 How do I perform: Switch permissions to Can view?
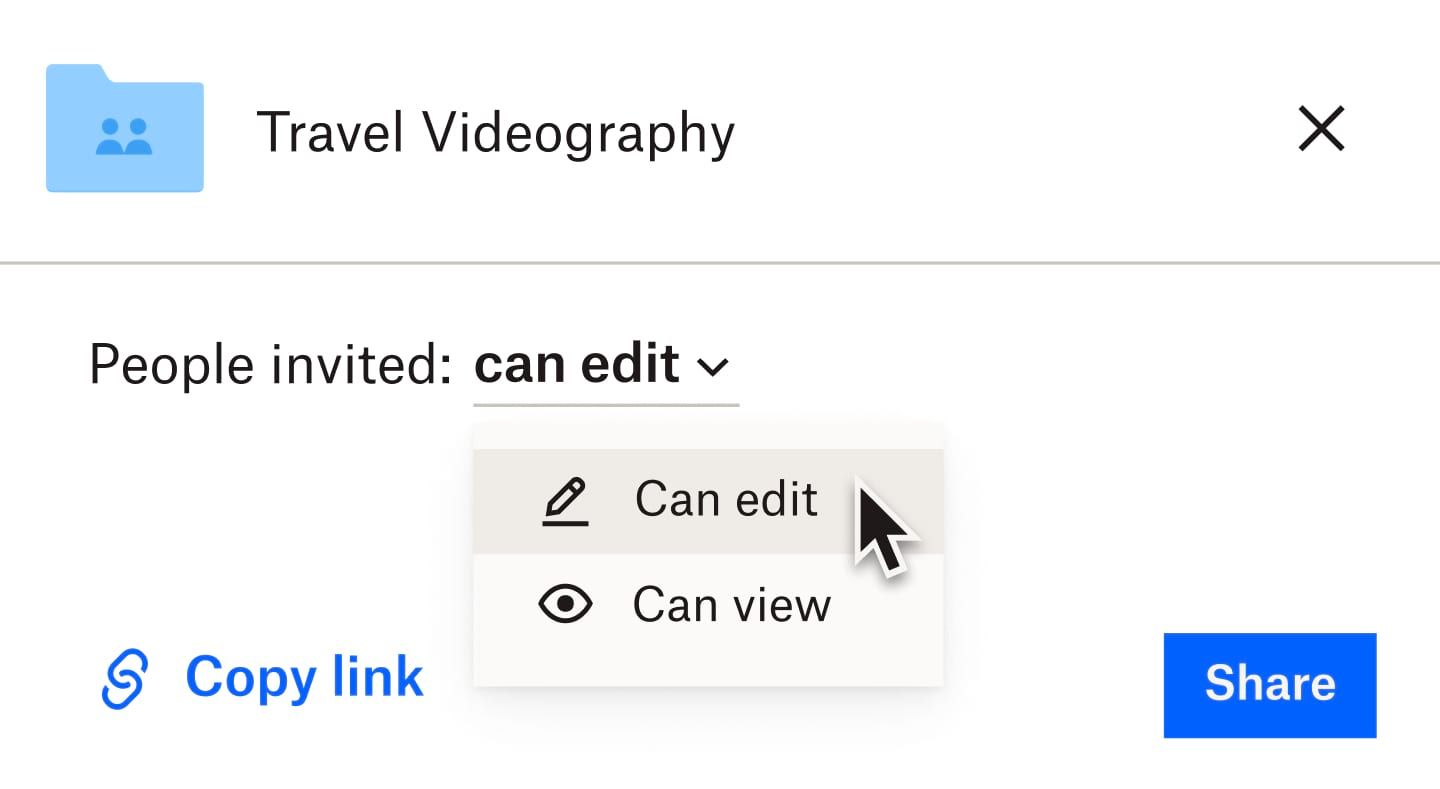point(731,604)
